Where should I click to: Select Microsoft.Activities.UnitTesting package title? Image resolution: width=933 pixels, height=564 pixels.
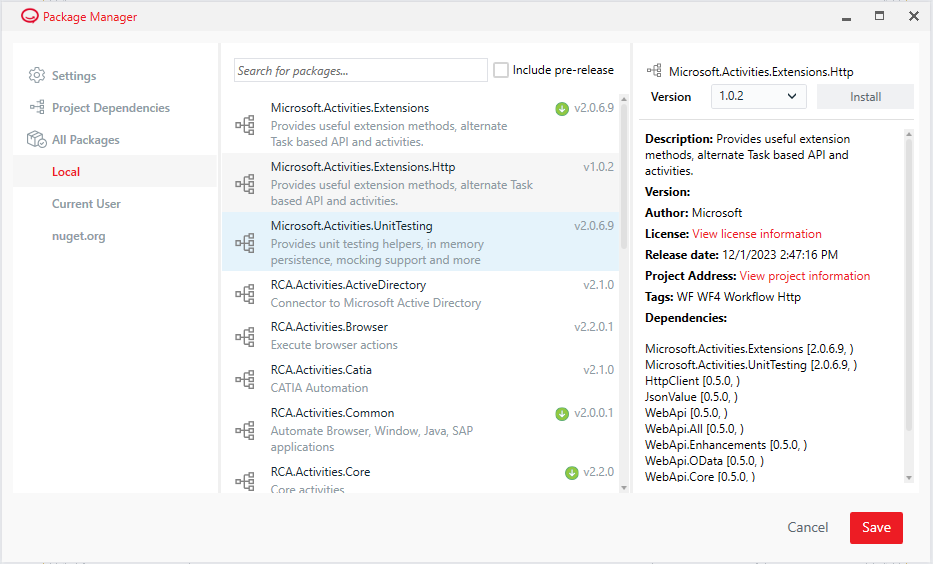352,226
